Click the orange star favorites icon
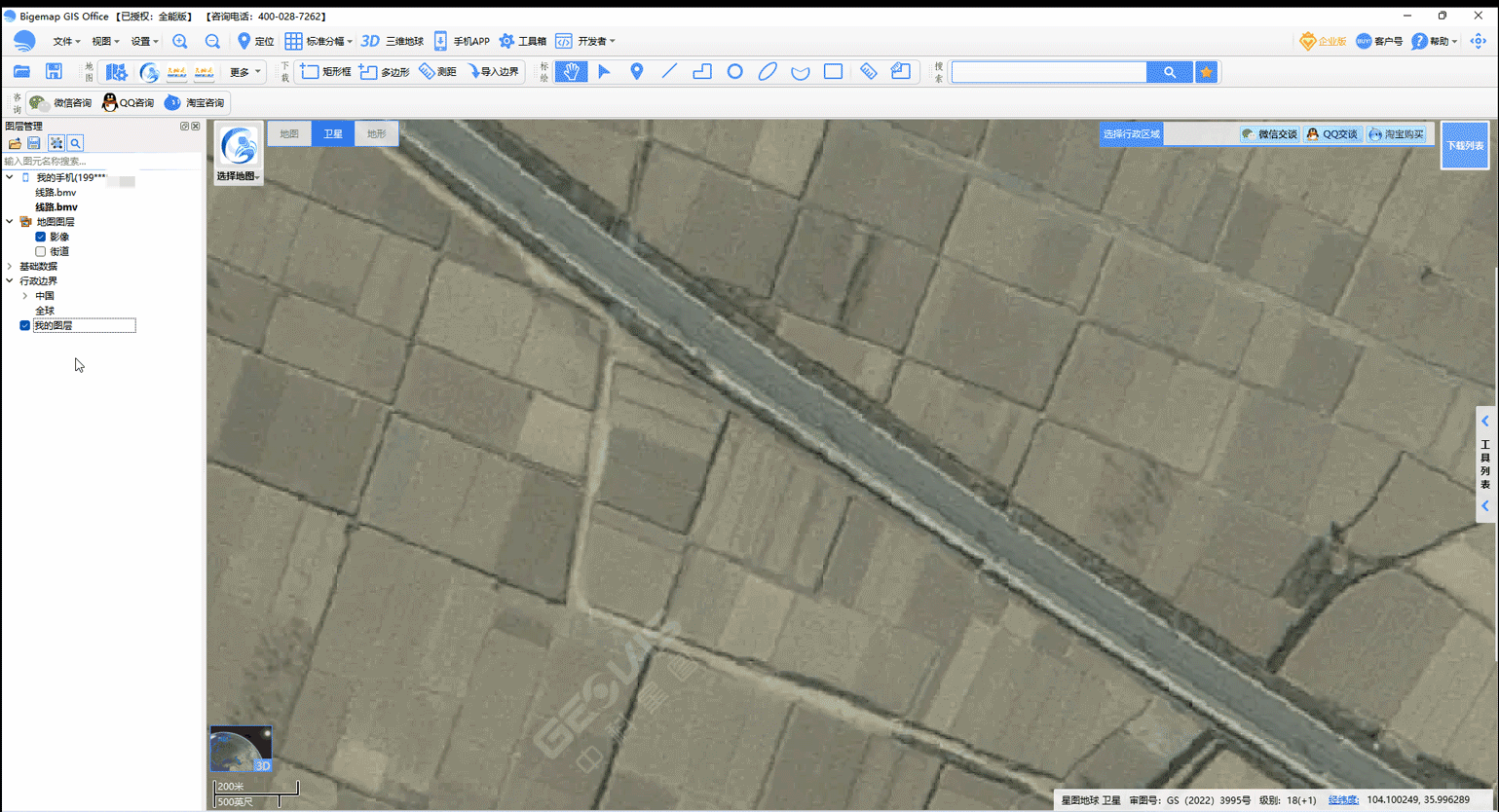The image size is (1499, 812). 1207,72
